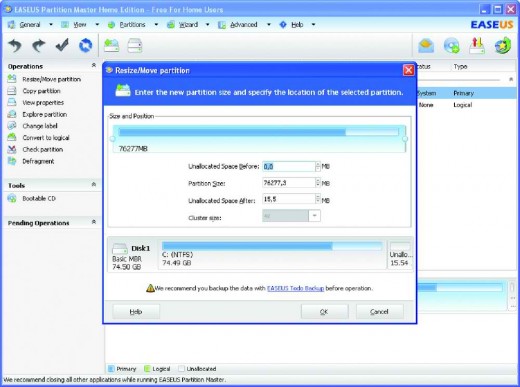Click the Undo arrow toolbar icon
Screen dimensions: 520x387
click(x=15, y=45)
